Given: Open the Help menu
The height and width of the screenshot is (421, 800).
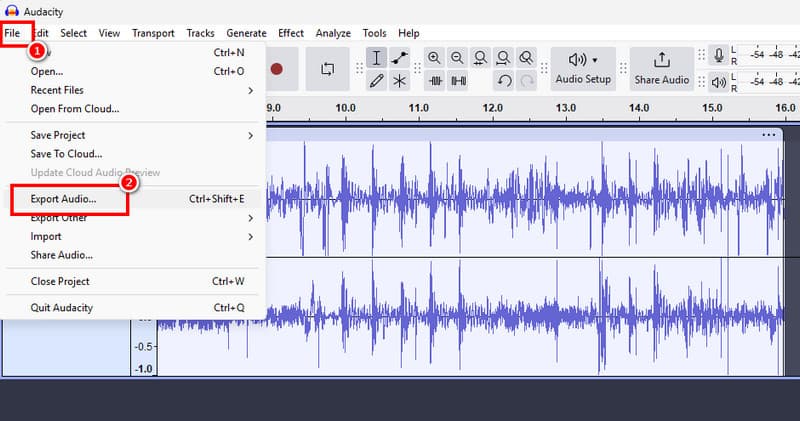Looking at the screenshot, I should tap(409, 33).
